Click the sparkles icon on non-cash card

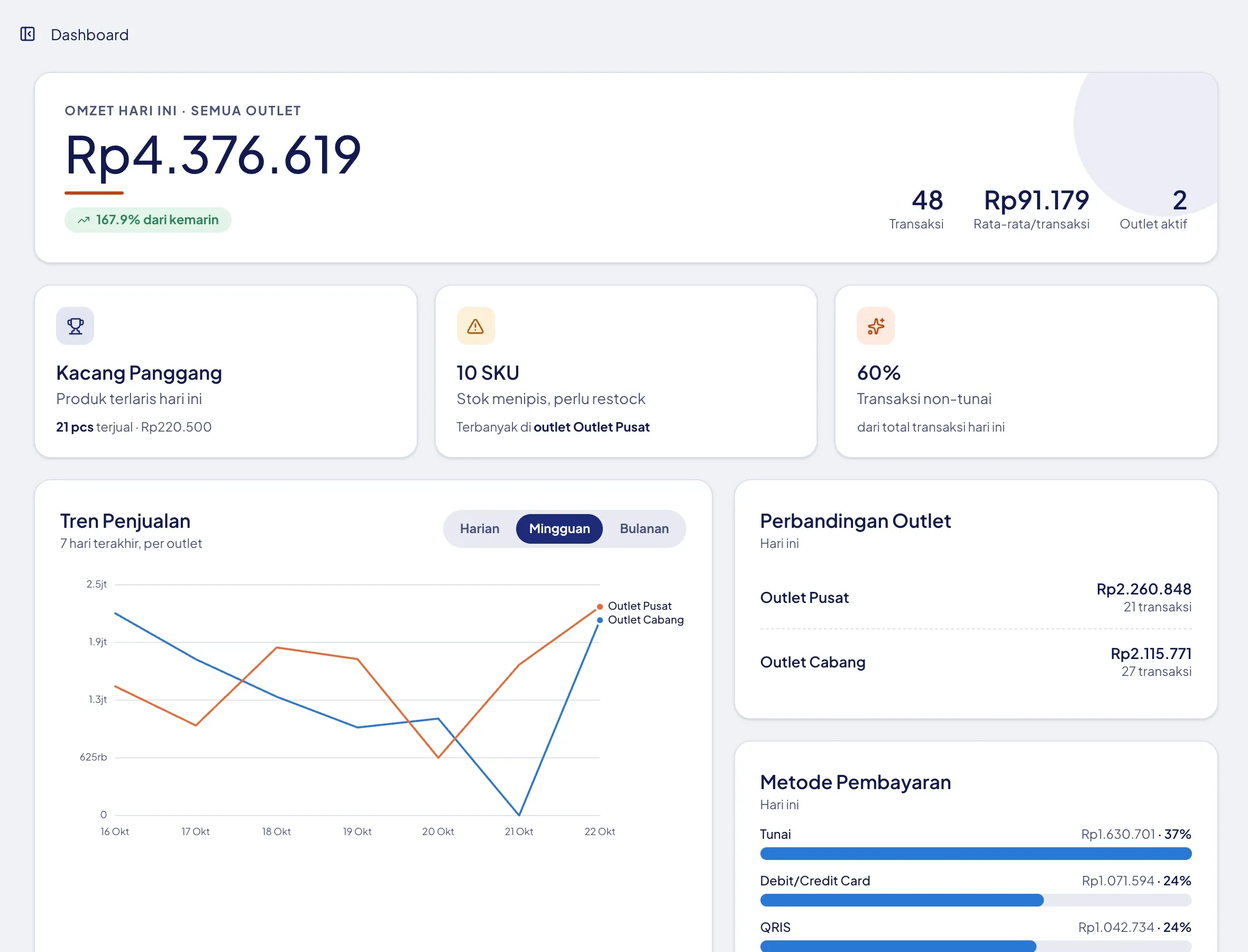click(876, 326)
